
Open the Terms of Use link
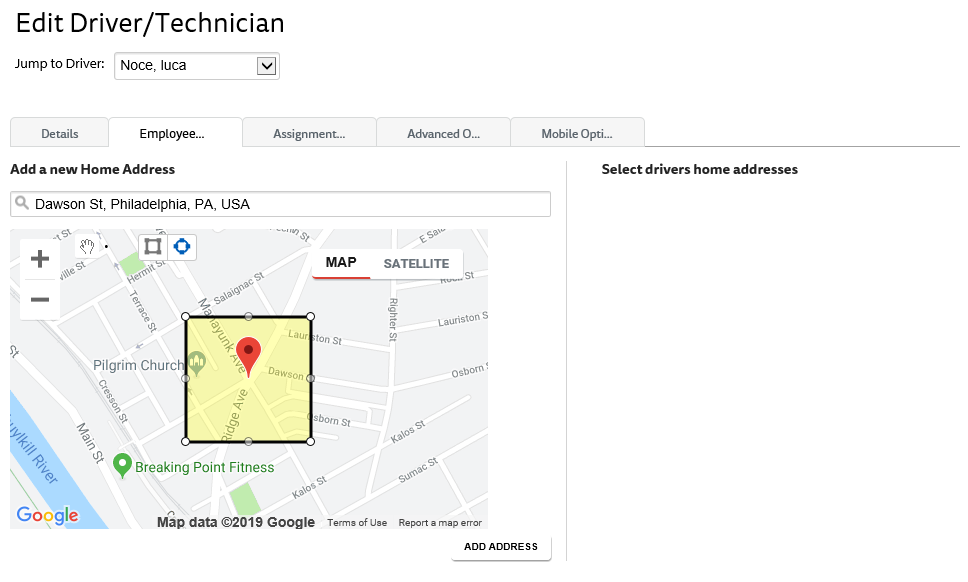pos(357,523)
